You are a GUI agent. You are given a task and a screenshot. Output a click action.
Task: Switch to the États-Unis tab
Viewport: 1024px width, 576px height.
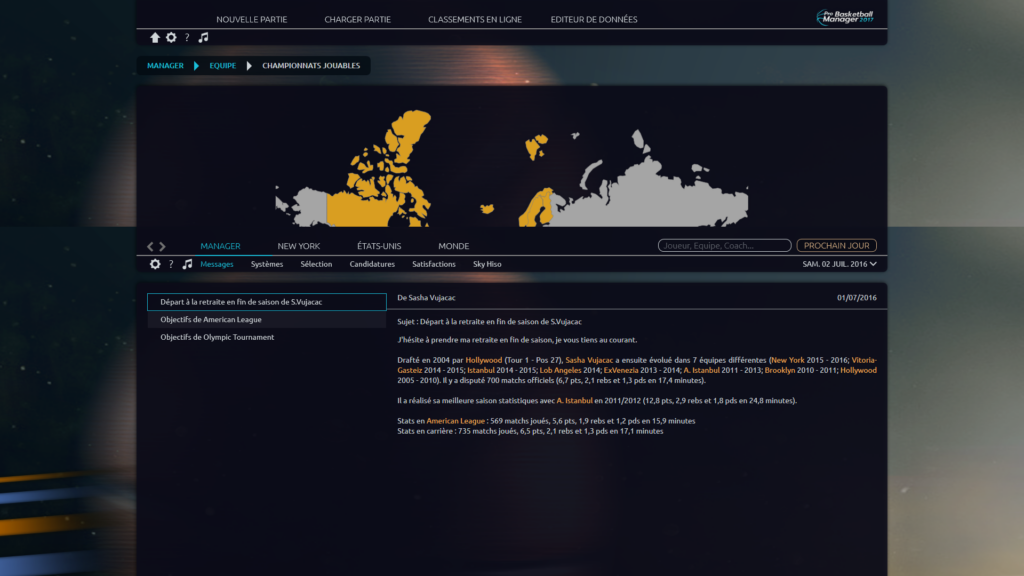point(379,246)
